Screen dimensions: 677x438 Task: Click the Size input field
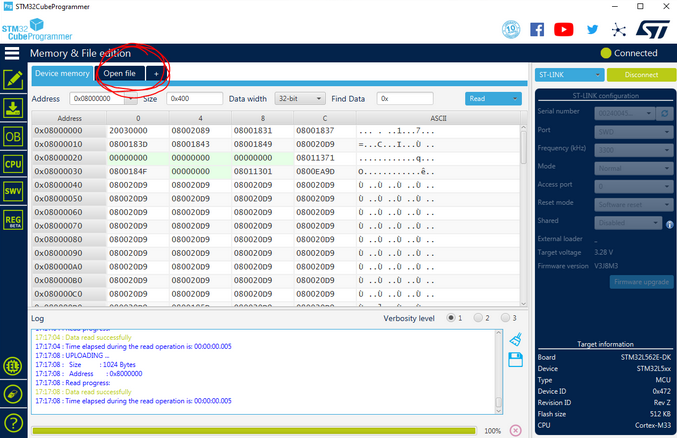point(195,98)
